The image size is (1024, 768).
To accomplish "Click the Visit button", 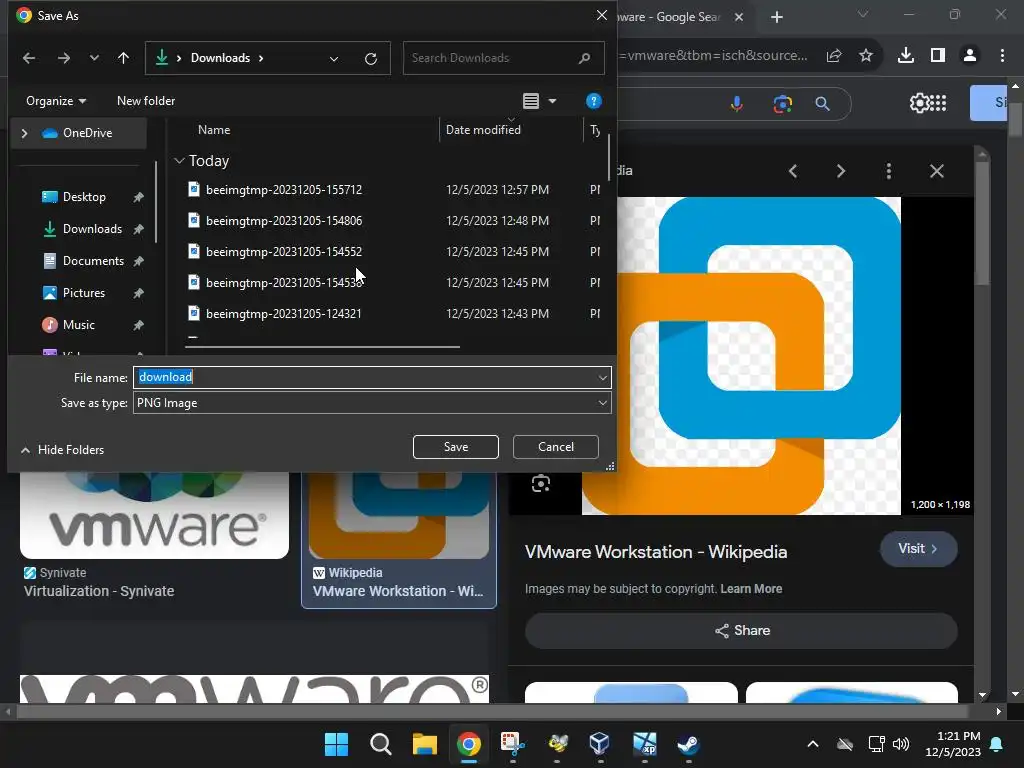I will coord(918,549).
